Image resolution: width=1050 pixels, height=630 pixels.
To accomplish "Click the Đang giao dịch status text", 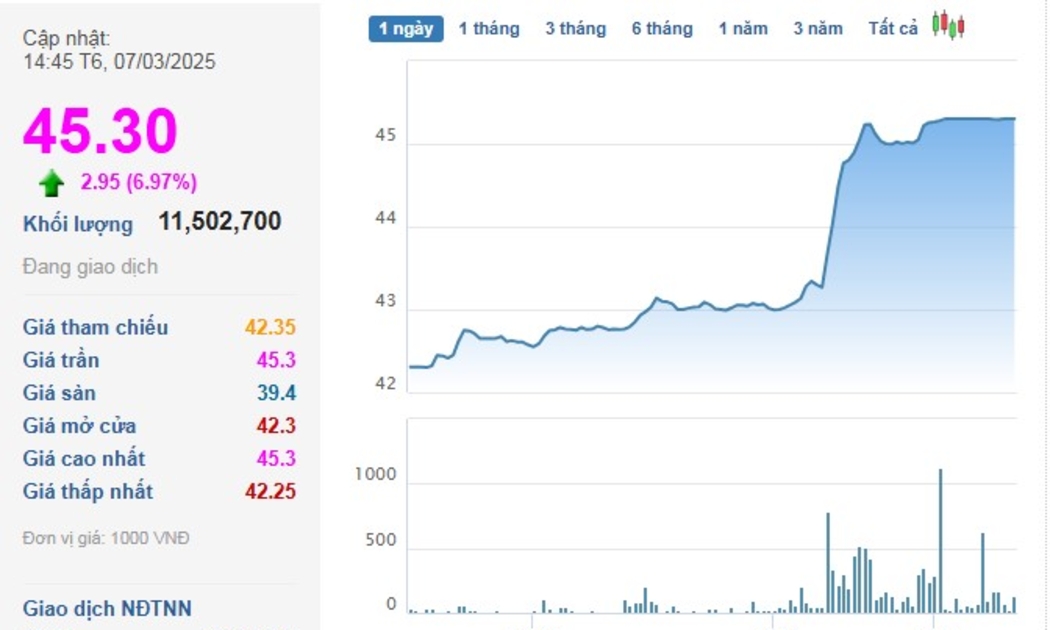I will click(x=90, y=267).
